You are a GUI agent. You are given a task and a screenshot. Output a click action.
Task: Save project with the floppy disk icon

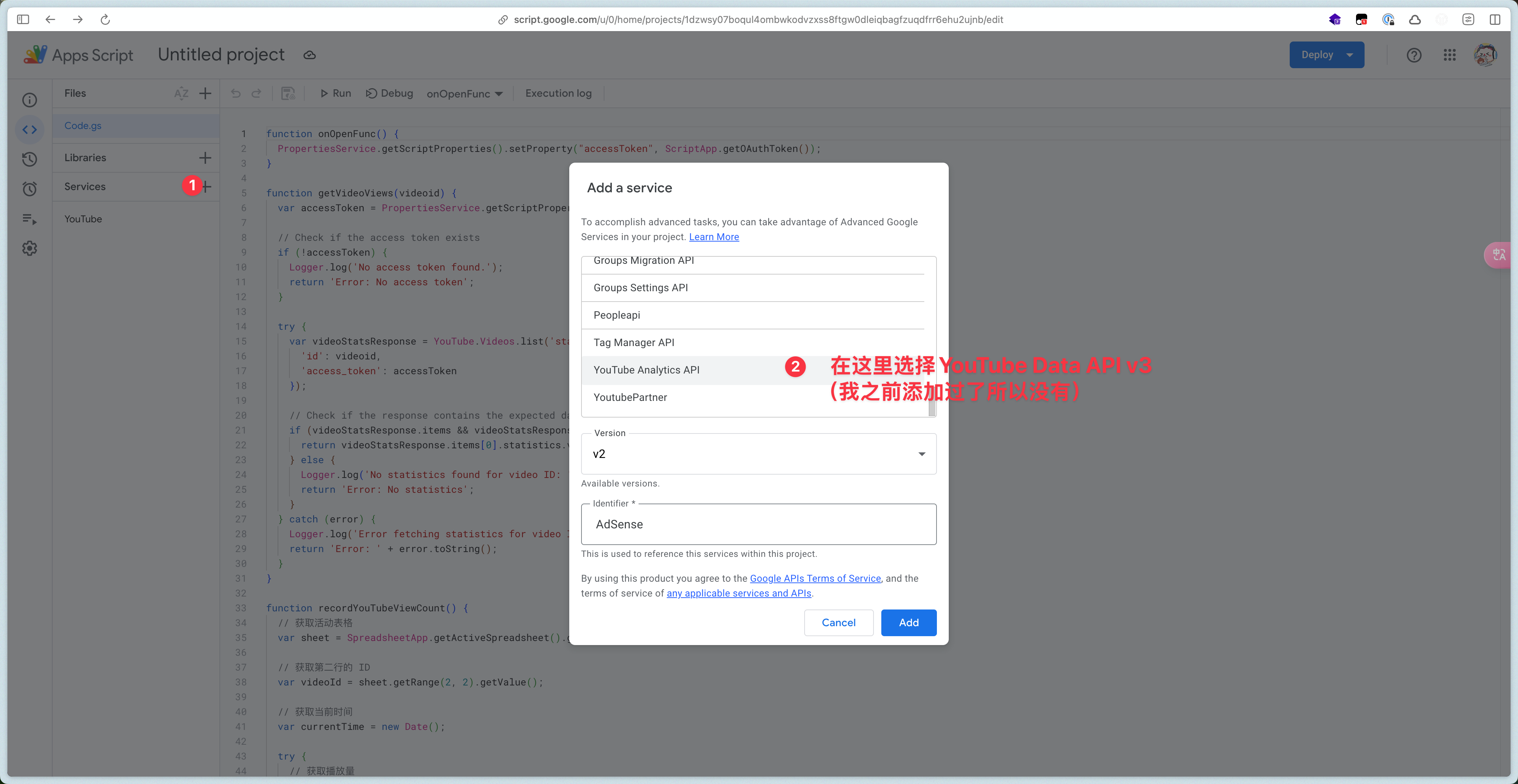point(288,93)
